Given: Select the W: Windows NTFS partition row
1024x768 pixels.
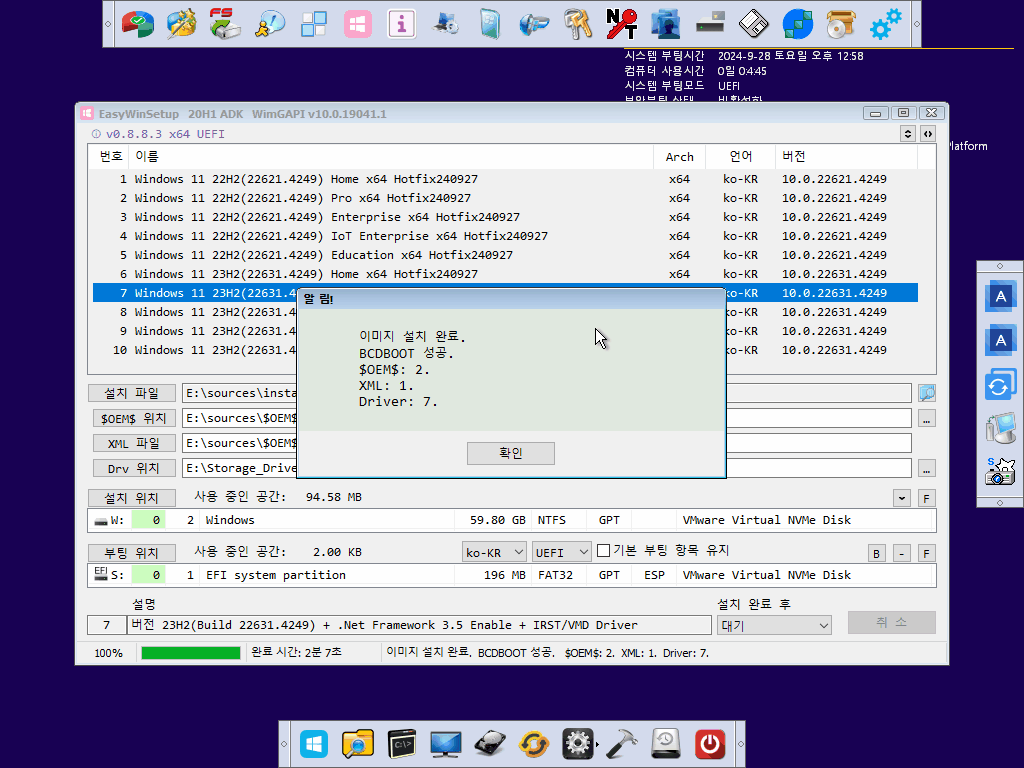Looking at the screenshot, I should coord(511,520).
